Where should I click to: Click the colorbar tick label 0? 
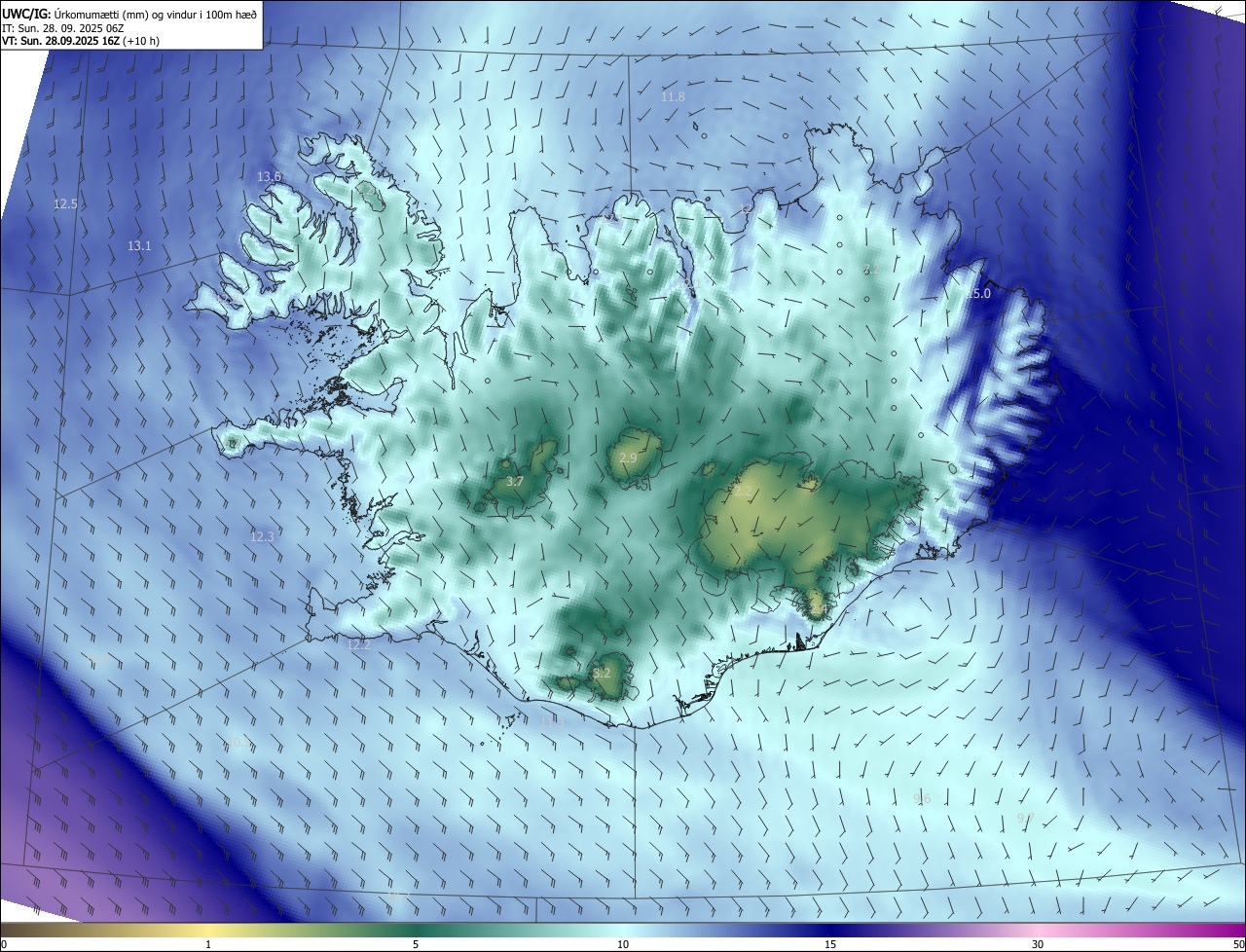point(4,944)
